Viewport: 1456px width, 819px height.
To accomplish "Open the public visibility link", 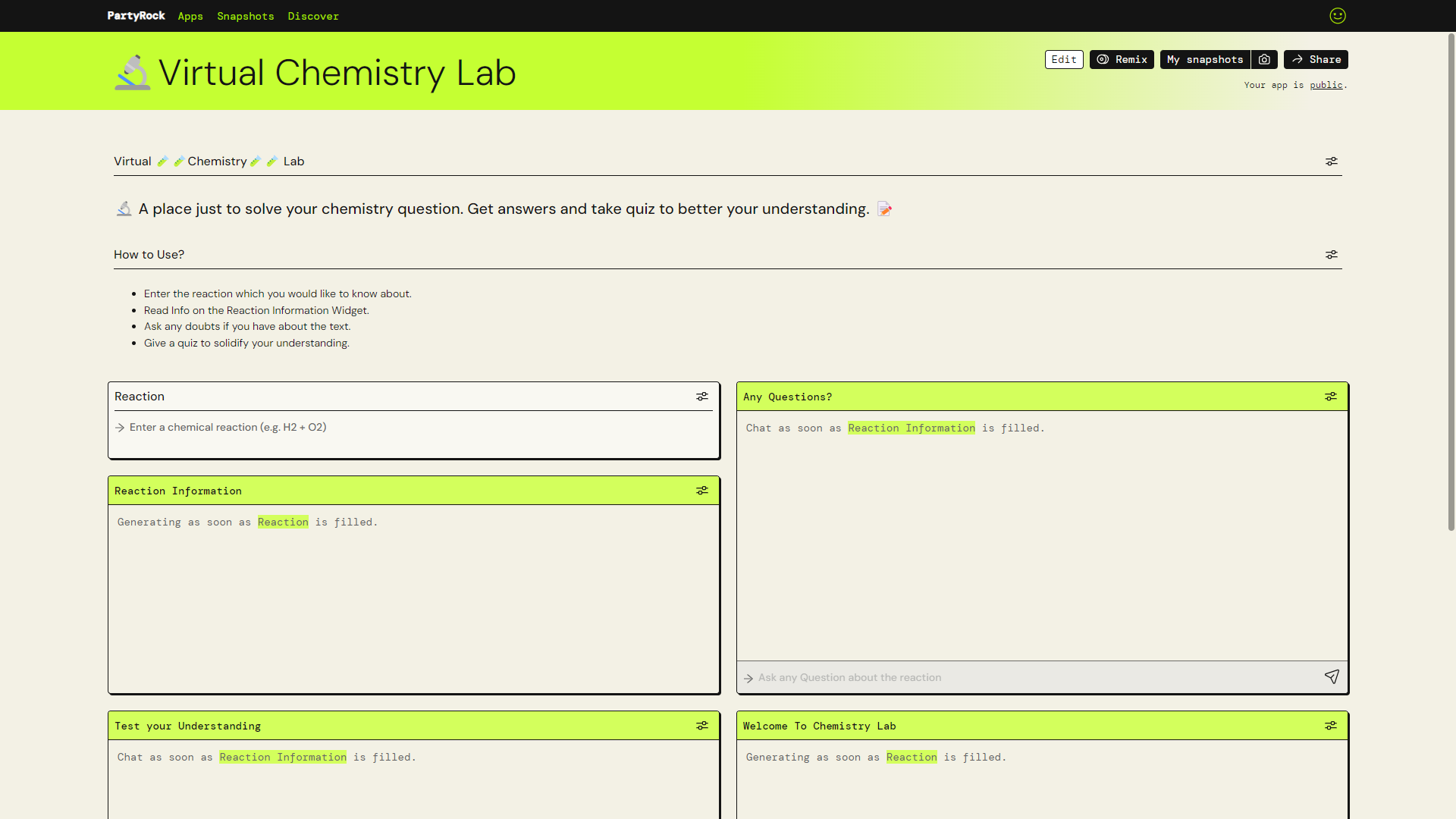I will click(1326, 85).
